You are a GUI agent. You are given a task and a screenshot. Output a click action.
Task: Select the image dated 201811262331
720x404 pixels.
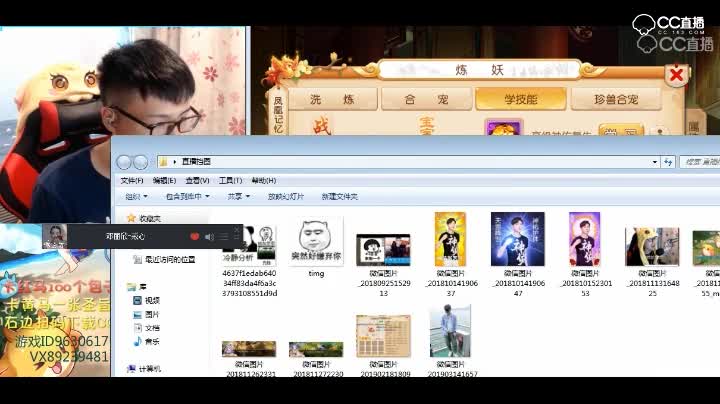[249, 349]
